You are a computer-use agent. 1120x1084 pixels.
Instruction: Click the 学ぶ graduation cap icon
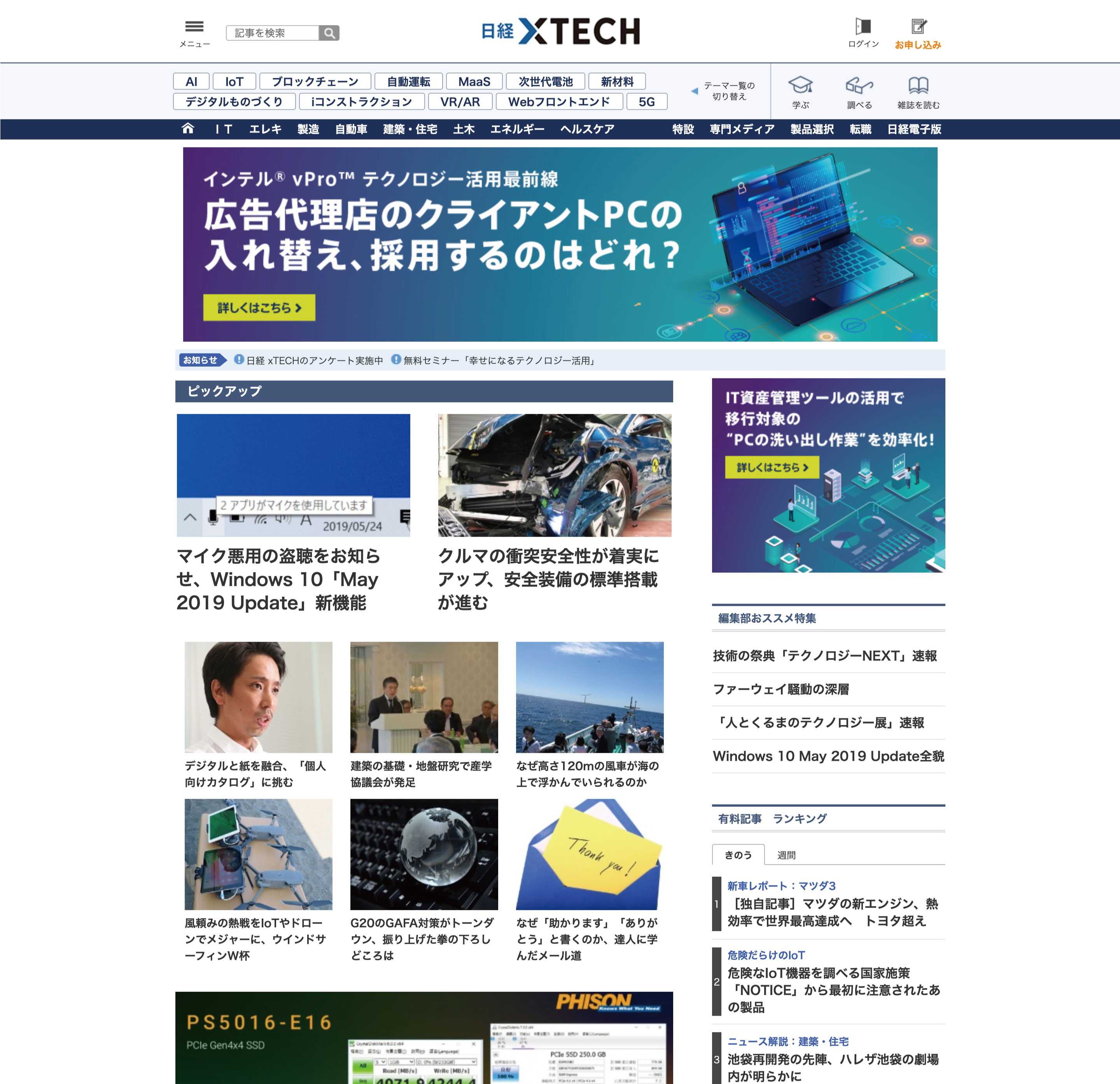[801, 86]
